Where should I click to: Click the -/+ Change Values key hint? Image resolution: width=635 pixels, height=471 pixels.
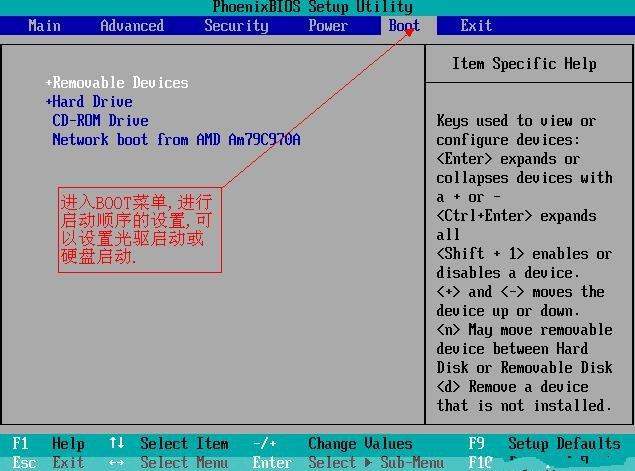pyautogui.click(x=264, y=444)
